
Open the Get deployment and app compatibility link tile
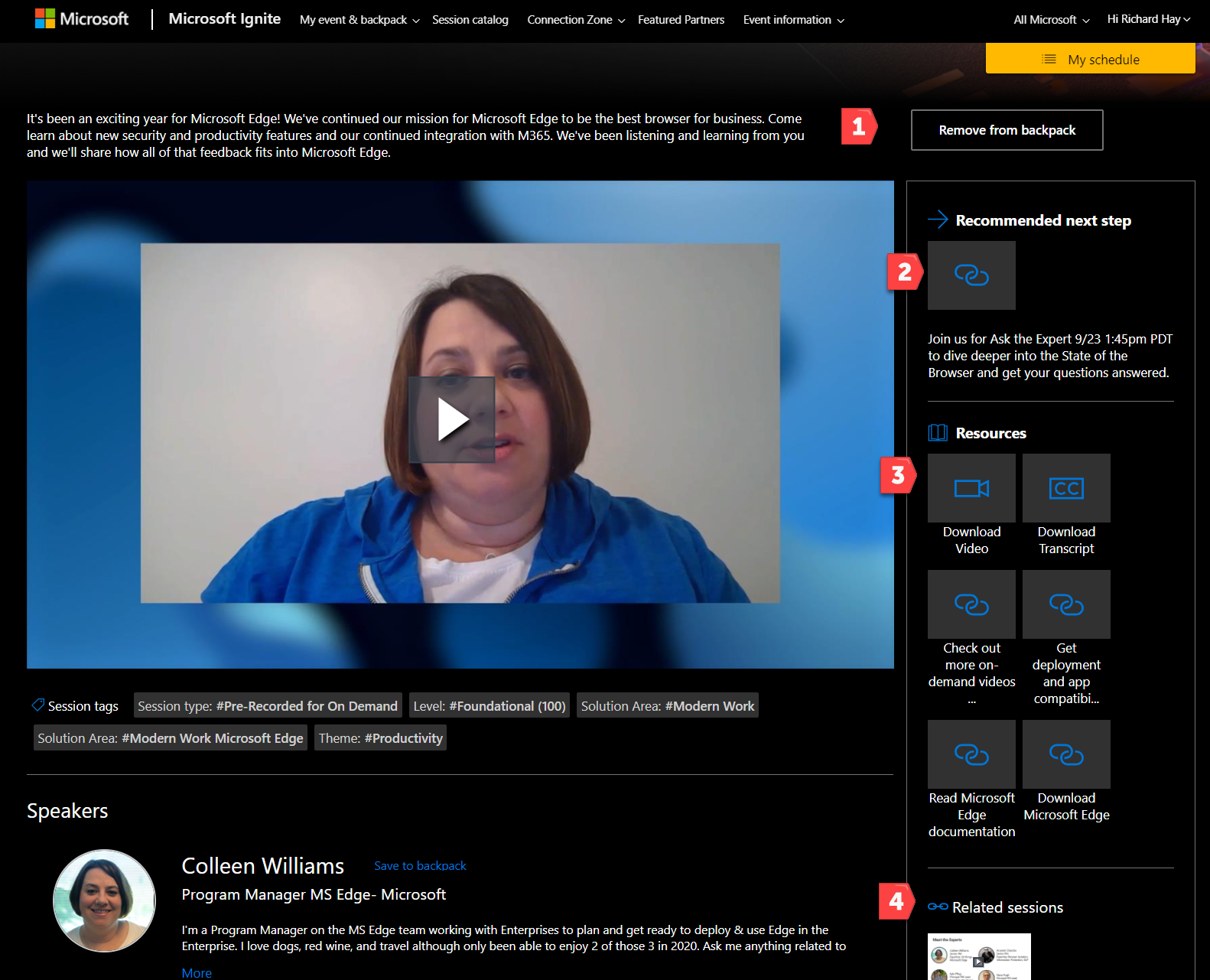point(1066,604)
